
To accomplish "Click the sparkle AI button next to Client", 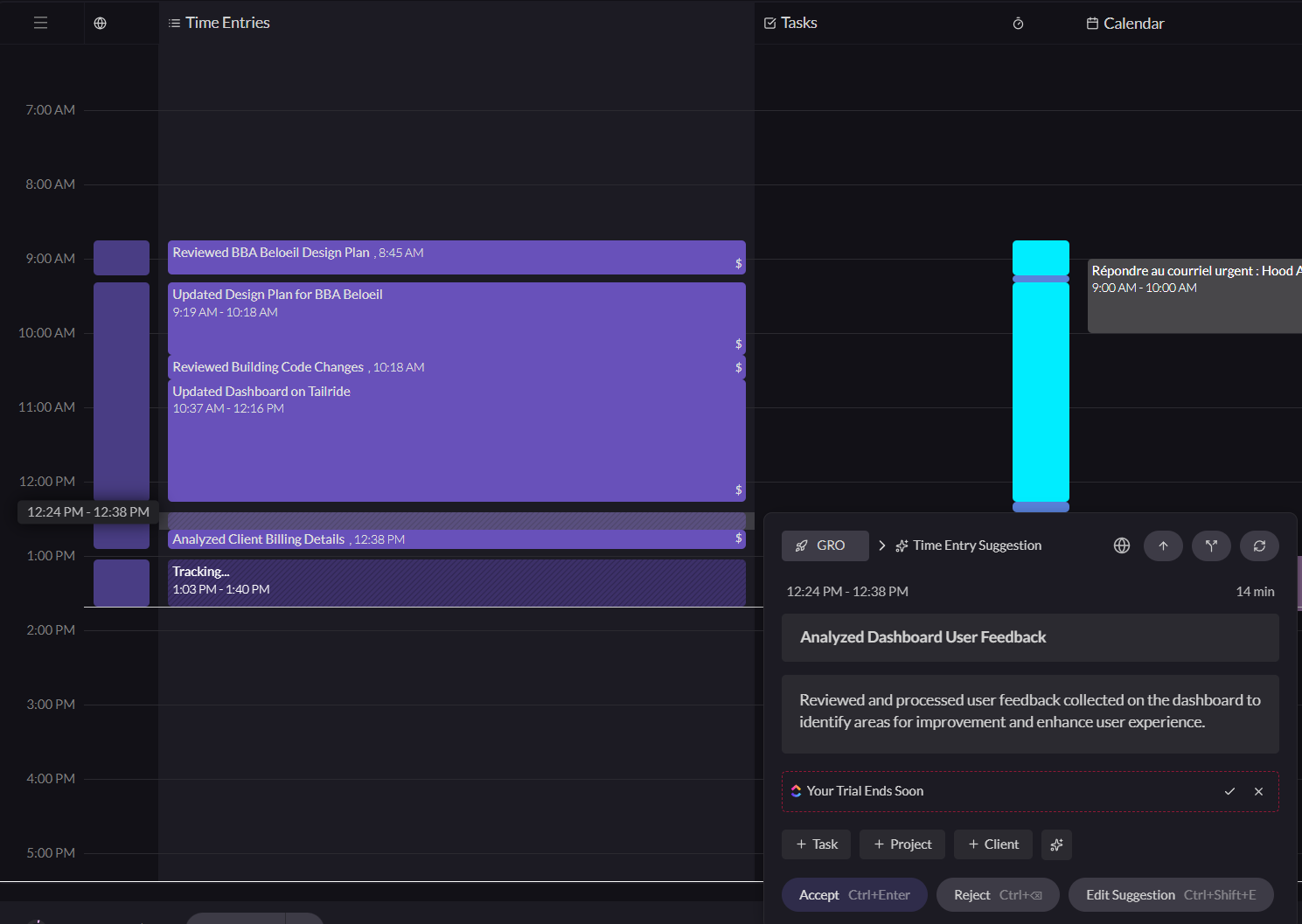I will [1056, 844].
